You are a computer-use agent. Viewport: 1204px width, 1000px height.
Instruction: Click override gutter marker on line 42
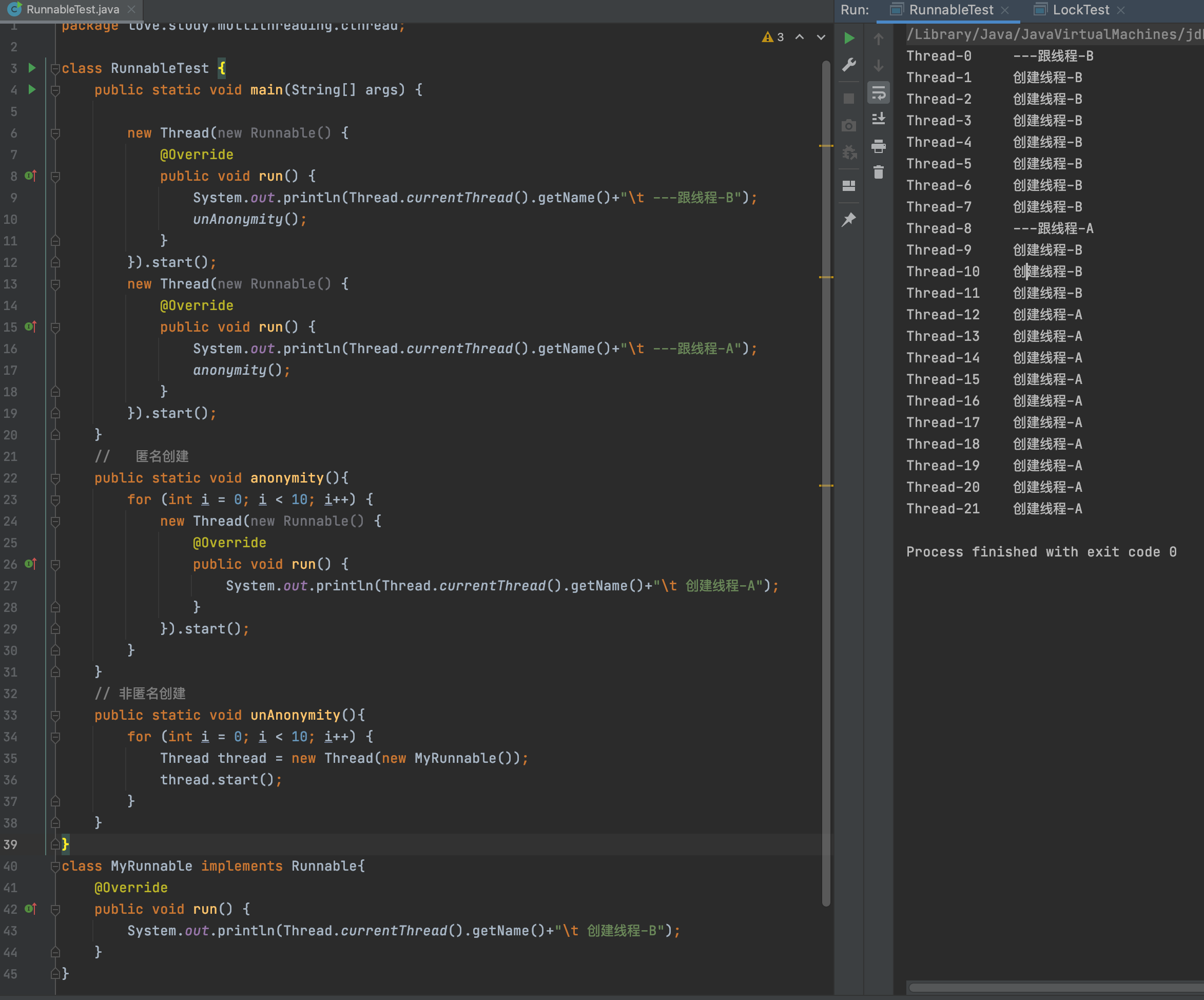point(31,909)
